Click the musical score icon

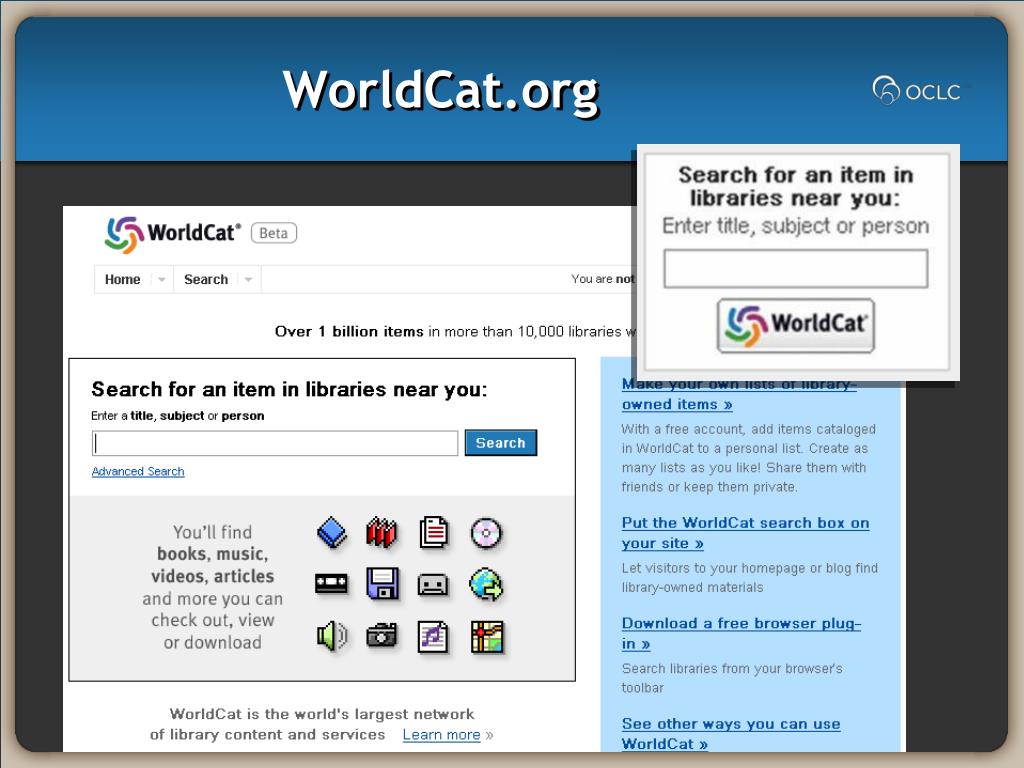[x=433, y=636]
